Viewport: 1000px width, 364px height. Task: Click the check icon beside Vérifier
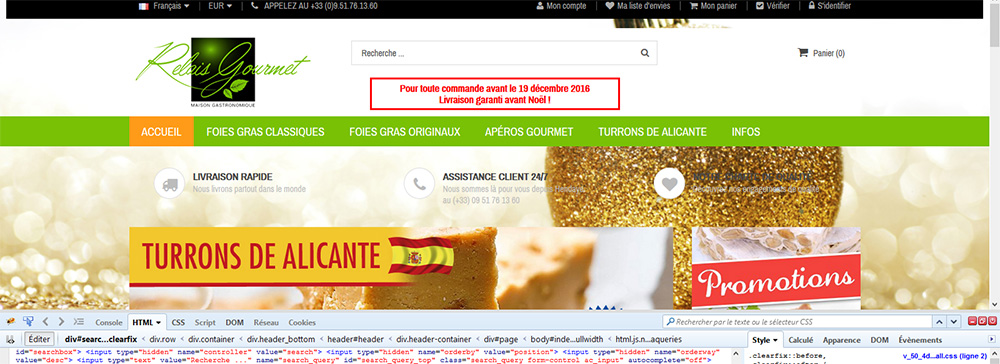point(760,6)
